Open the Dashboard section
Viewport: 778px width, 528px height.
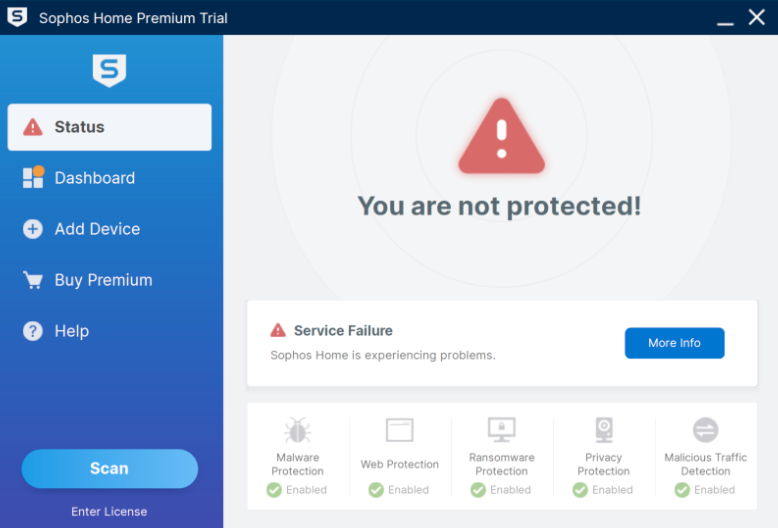point(94,178)
